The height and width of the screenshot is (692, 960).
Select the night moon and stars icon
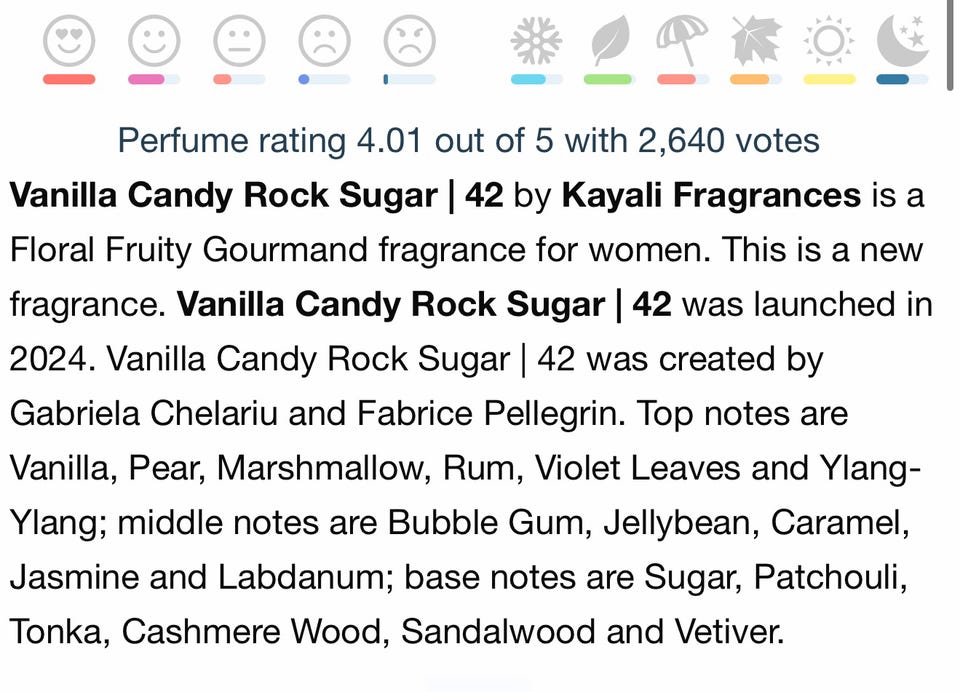tap(903, 40)
